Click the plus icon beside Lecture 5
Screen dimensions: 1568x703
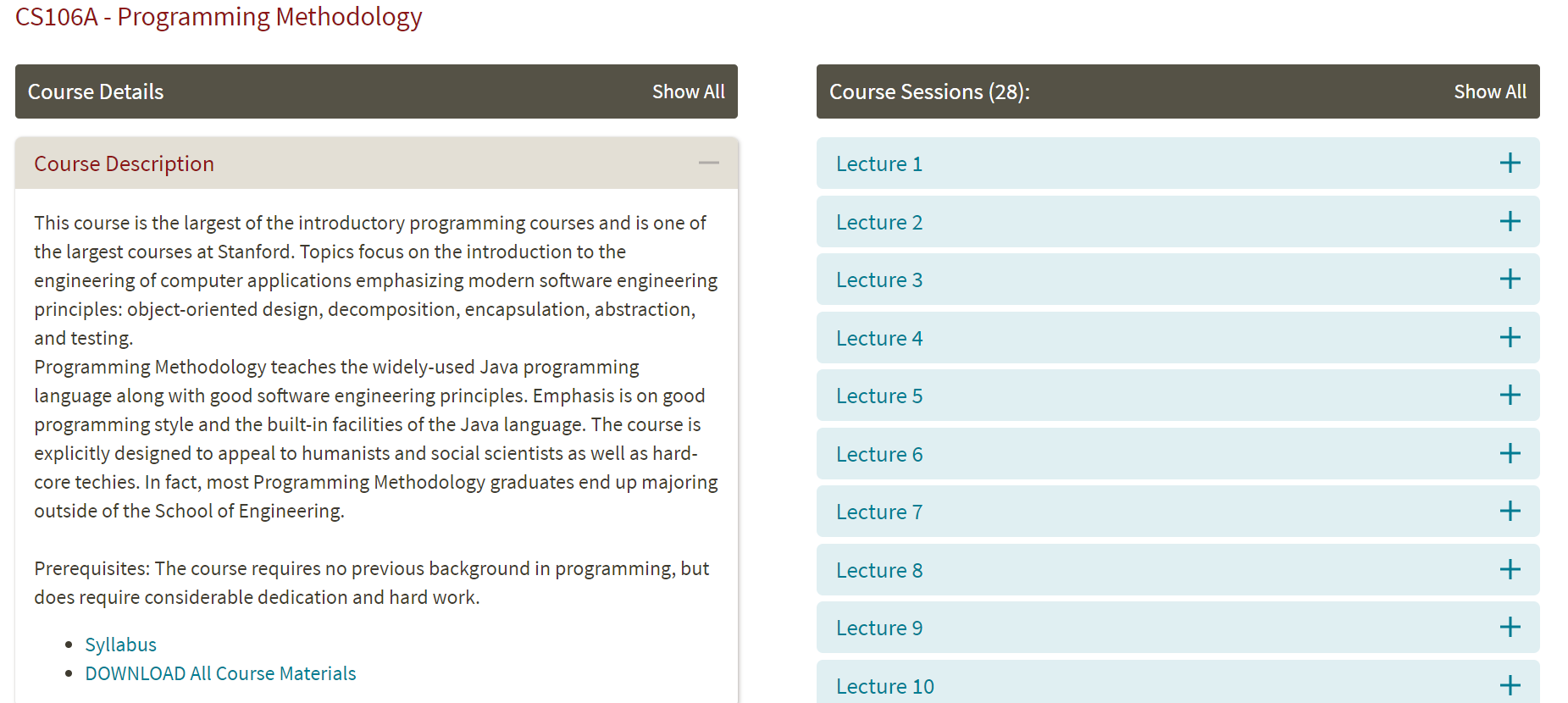click(x=1510, y=396)
